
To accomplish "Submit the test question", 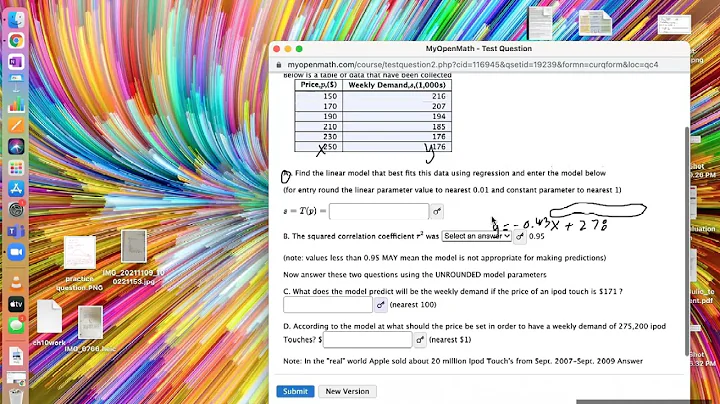I will click(x=295, y=391).
